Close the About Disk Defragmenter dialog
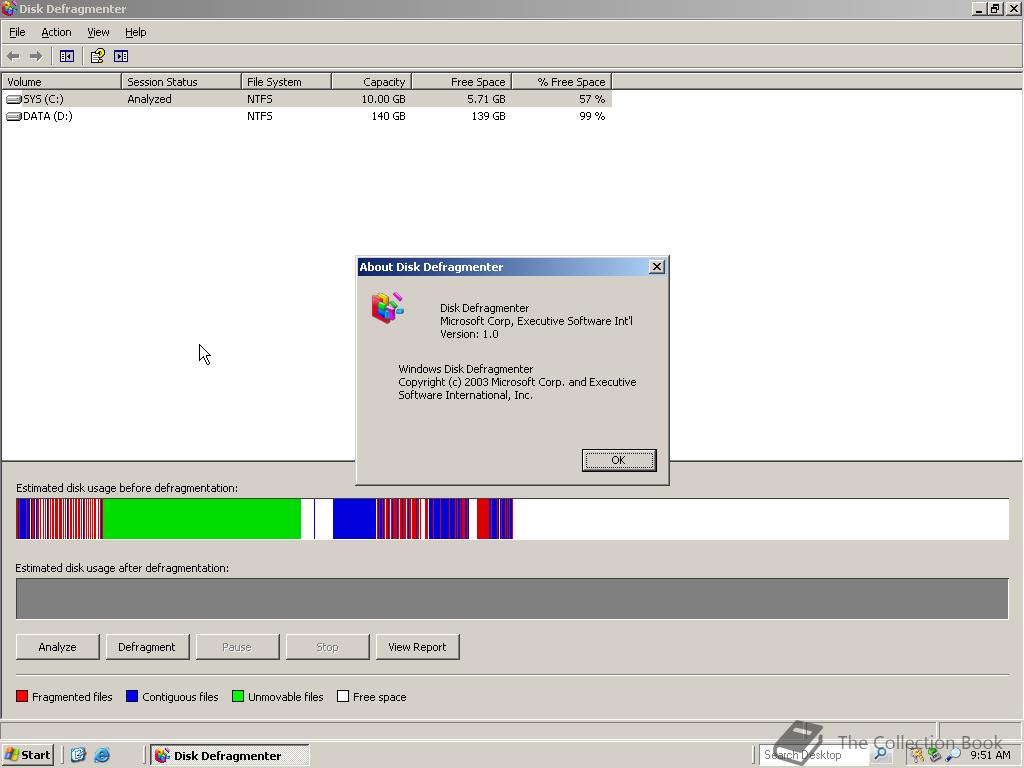1024x768 pixels. (656, 266)
